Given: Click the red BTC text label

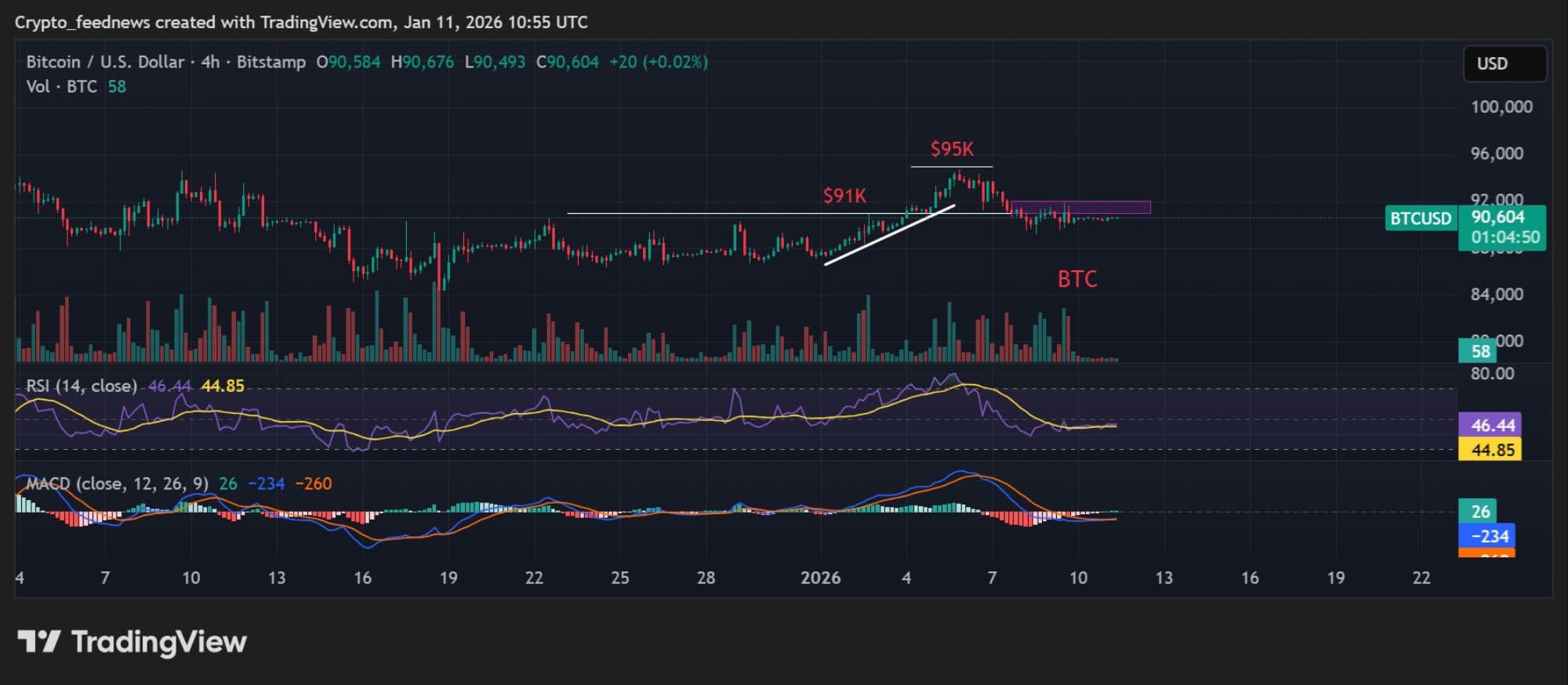Looking at the screenshot, I should point(1076,279).
